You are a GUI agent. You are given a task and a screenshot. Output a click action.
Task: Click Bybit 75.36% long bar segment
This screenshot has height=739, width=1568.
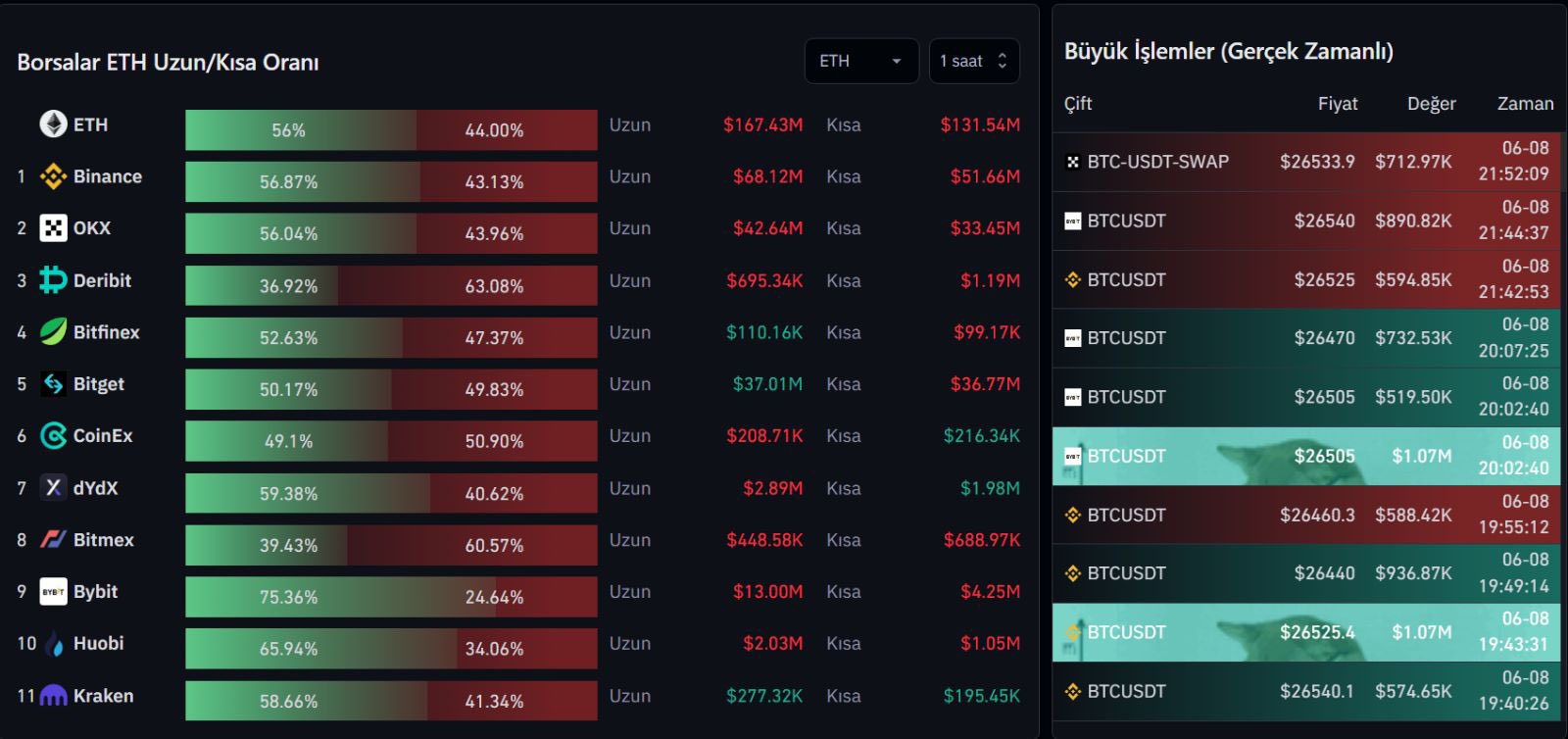click(340, 596)
